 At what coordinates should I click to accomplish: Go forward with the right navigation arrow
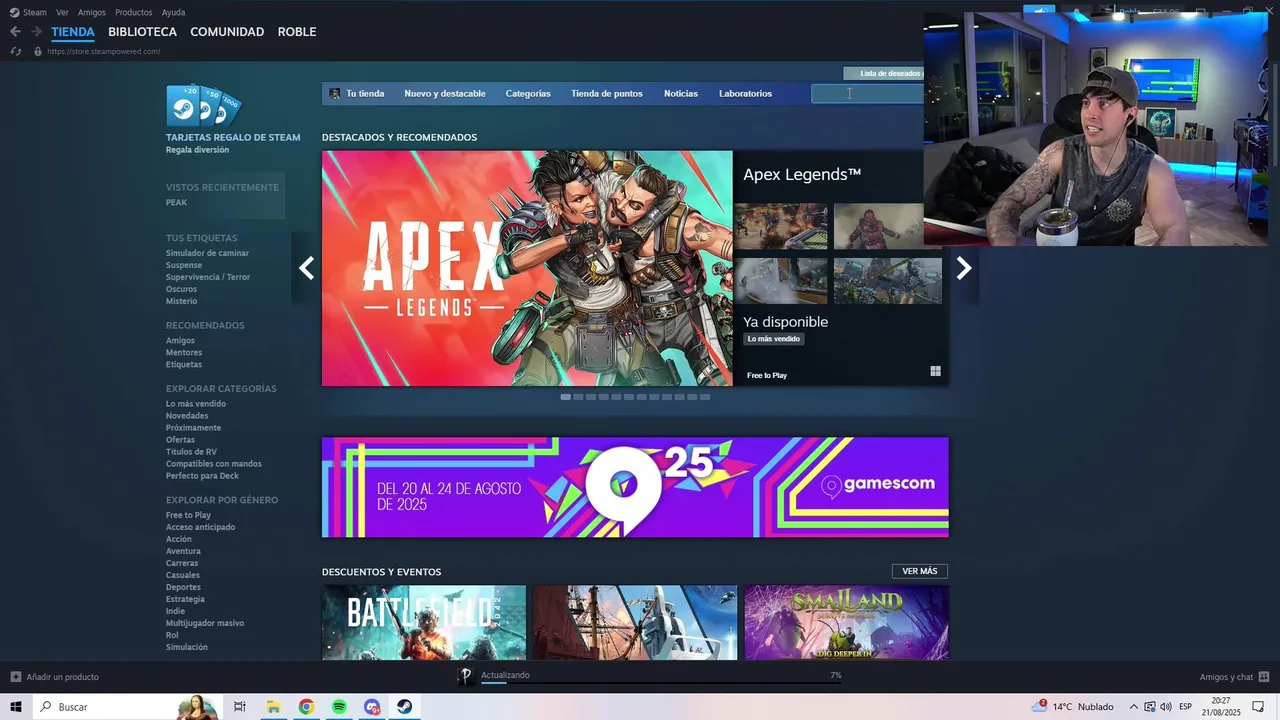click(x=36, y=32)
